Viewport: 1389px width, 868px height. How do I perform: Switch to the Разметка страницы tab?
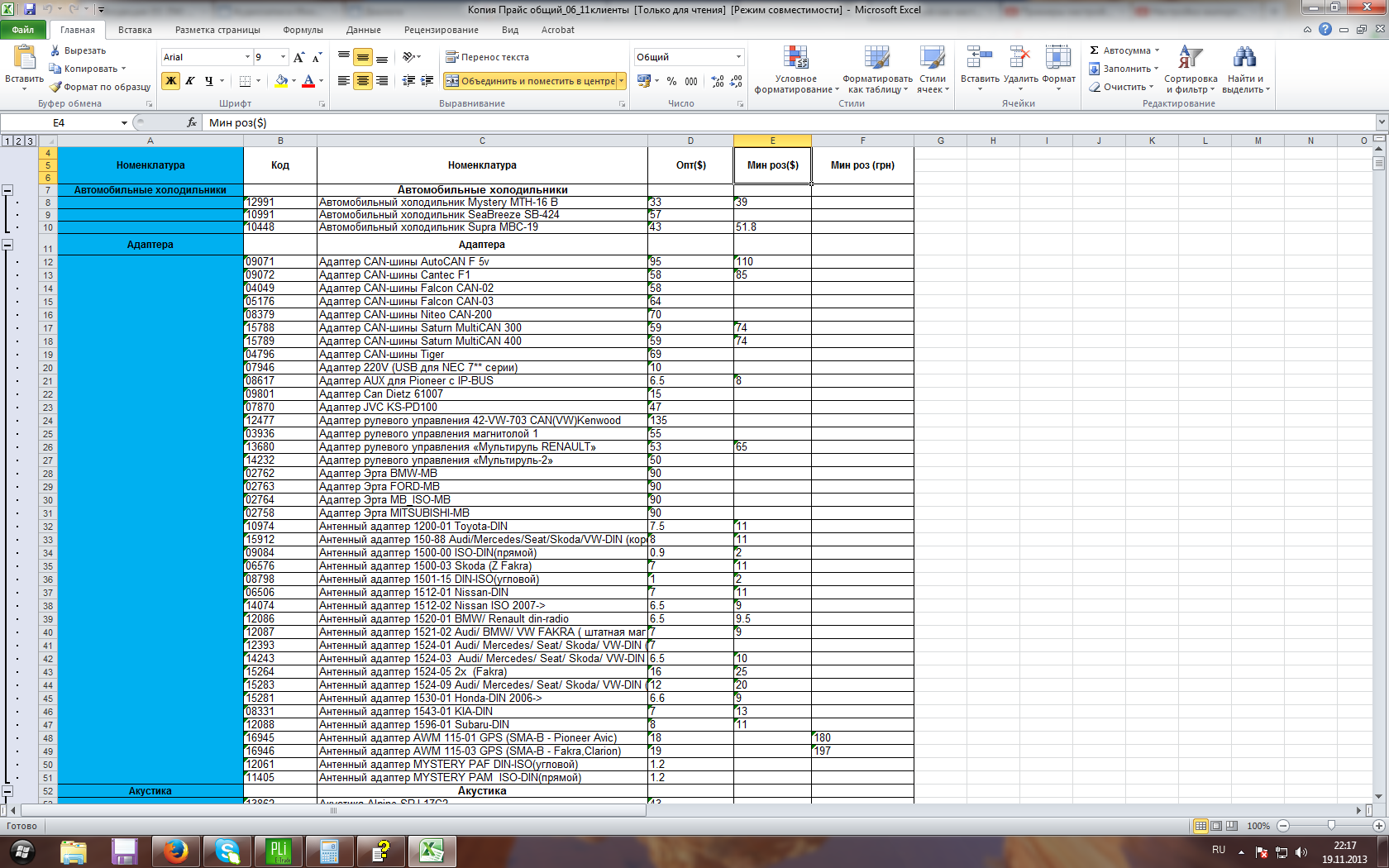217,30
